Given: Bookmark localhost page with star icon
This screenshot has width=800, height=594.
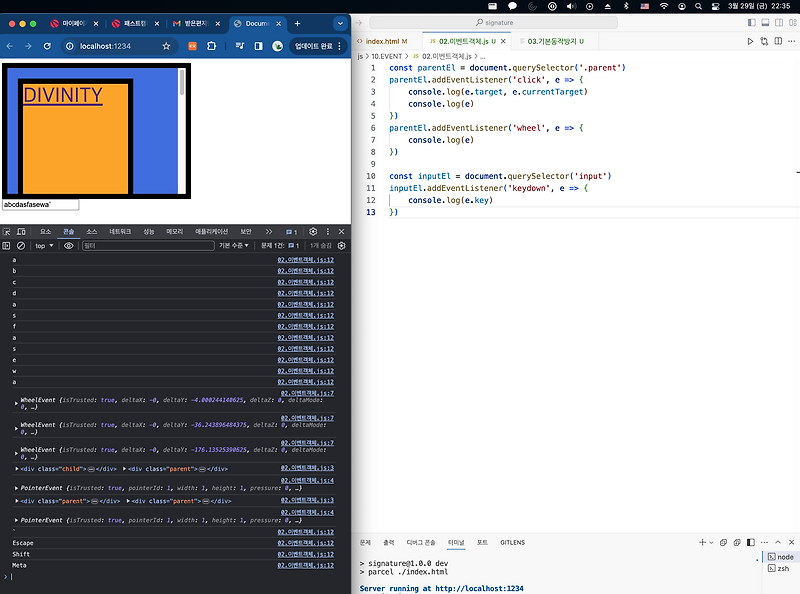Looking at the screenshot, I should pyautogui.click(x=166, y=46).
